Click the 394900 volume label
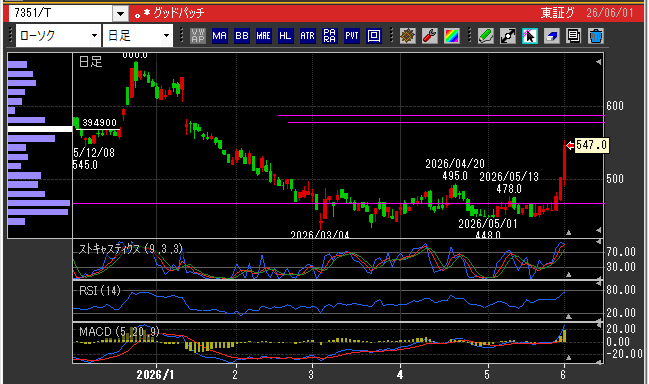 click(x=99, y=122)
